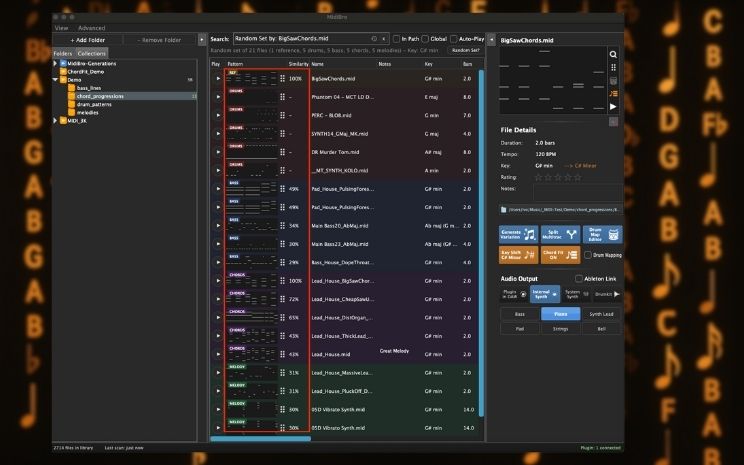Click the Add Folder button
Screen dimensions: 744x465
coord(88,39)
